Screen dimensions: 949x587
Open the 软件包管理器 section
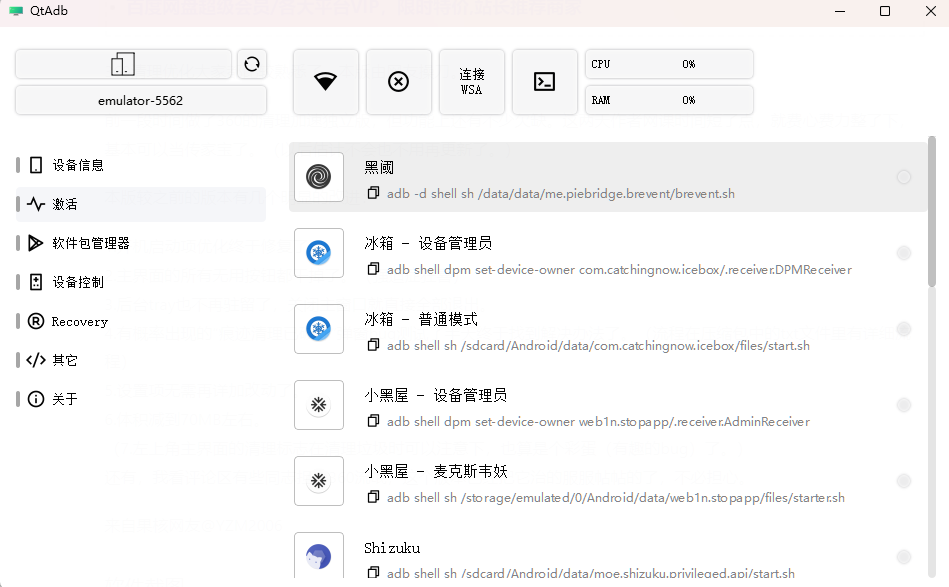140,243
